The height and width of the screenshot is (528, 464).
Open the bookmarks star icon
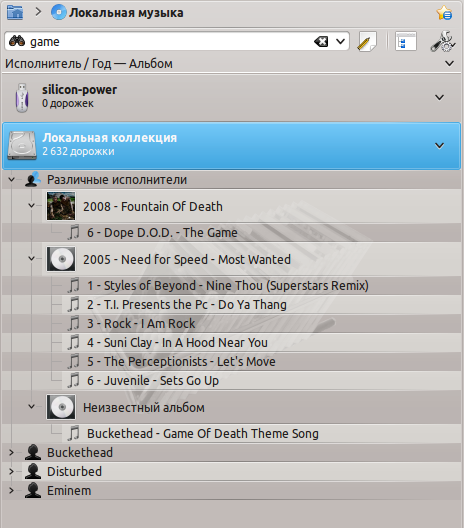(x=444, y=13)
